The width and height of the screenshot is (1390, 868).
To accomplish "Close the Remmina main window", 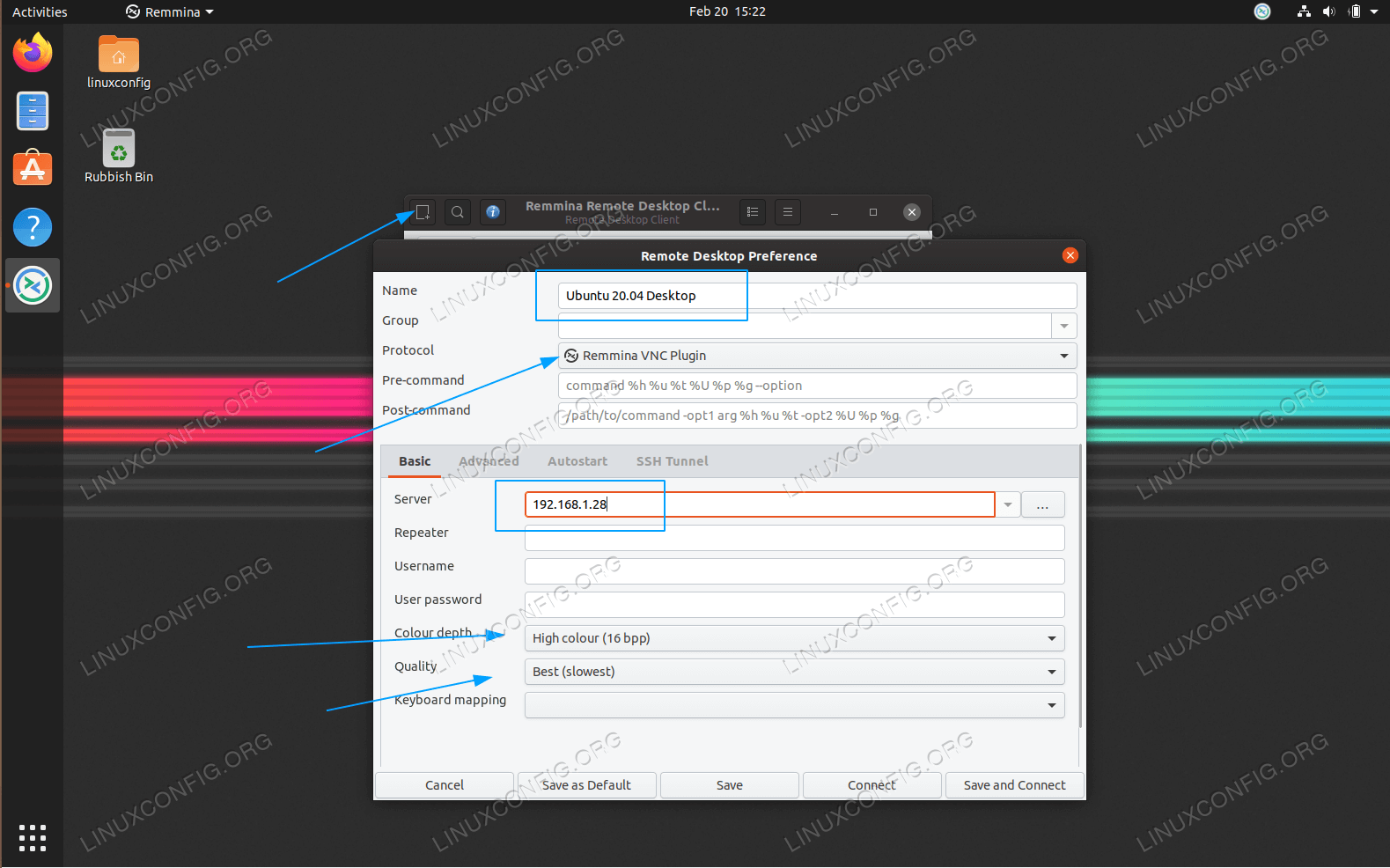I will pos(912,212).
